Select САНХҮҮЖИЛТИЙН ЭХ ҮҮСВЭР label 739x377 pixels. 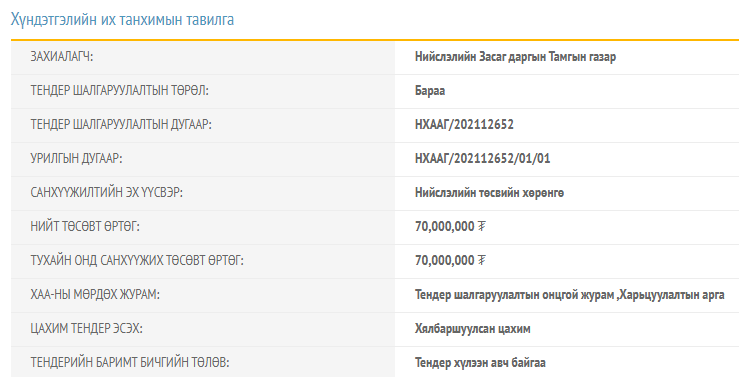(x=106, y=192)
